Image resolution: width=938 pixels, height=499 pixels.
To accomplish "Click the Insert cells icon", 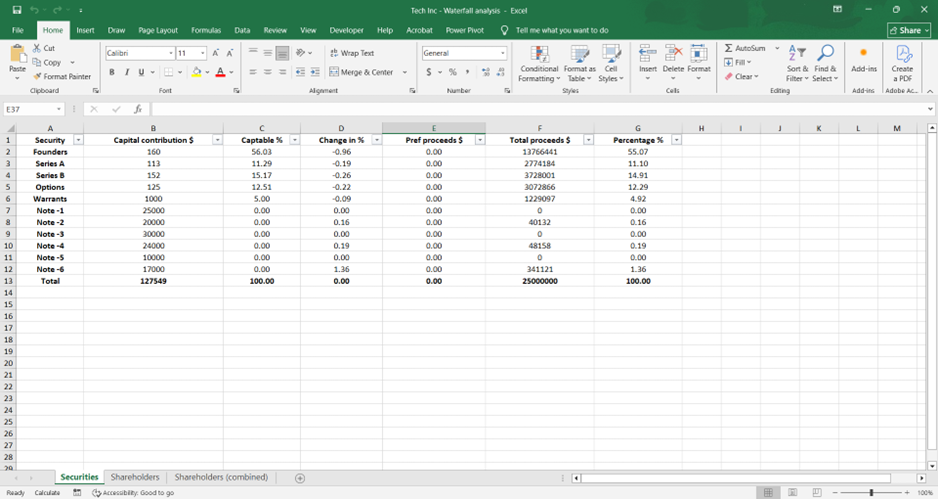I will tap(648, 54).
